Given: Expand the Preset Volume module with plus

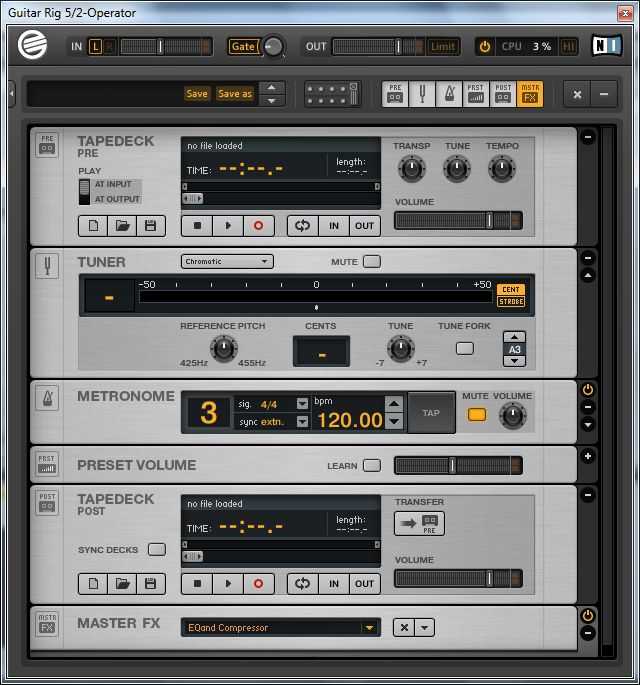Looking at the screenshot, I should 588,456.
